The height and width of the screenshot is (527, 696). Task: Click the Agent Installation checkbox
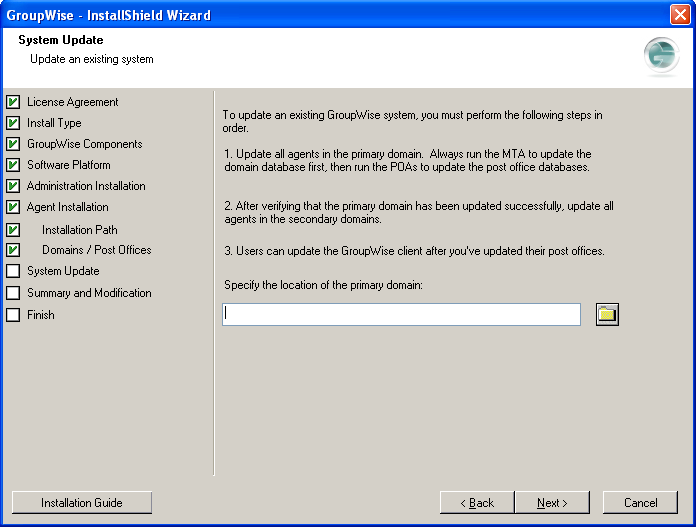tap(13, 207)
